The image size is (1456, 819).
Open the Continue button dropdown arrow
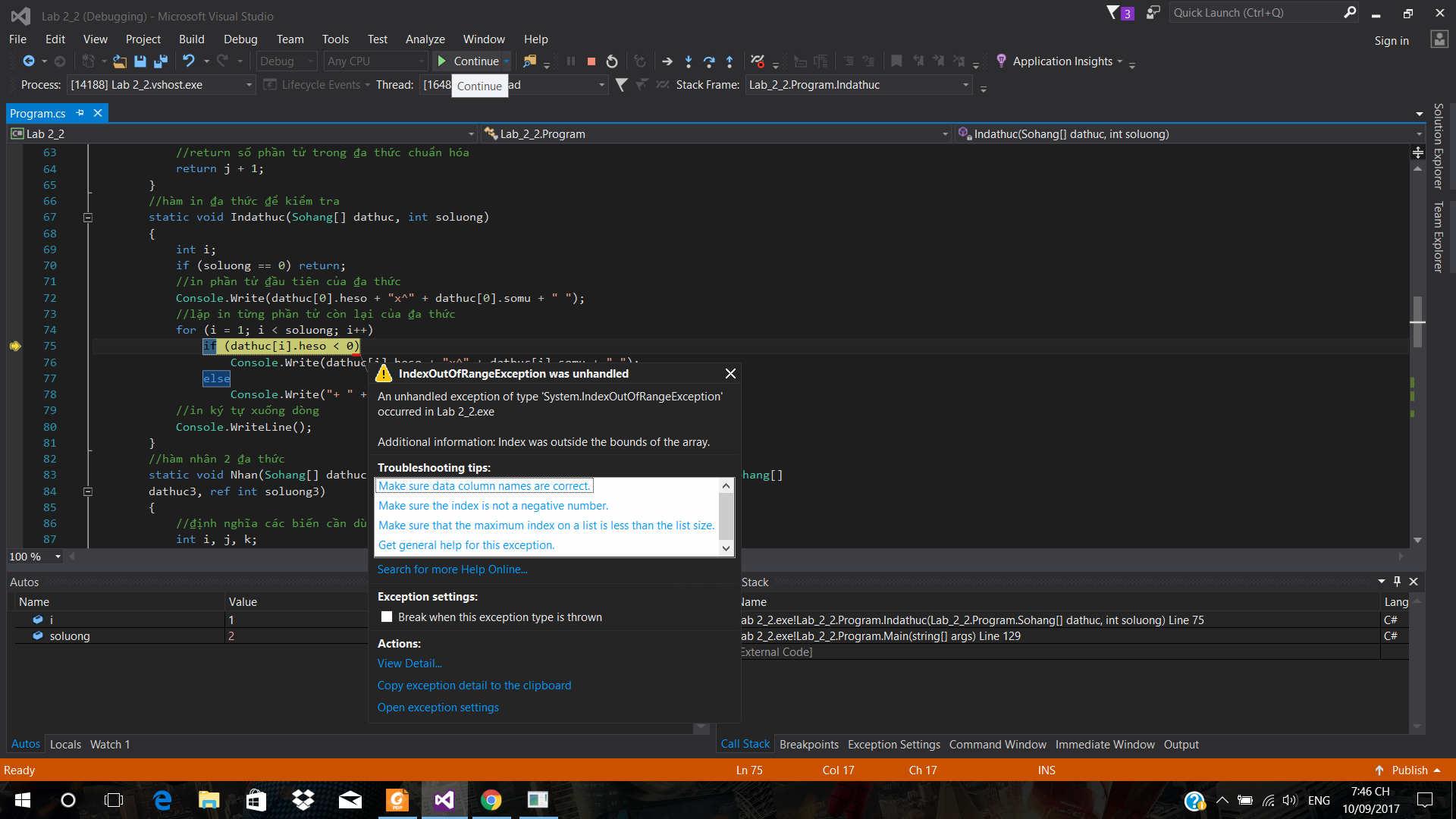(x=506, y=61)
